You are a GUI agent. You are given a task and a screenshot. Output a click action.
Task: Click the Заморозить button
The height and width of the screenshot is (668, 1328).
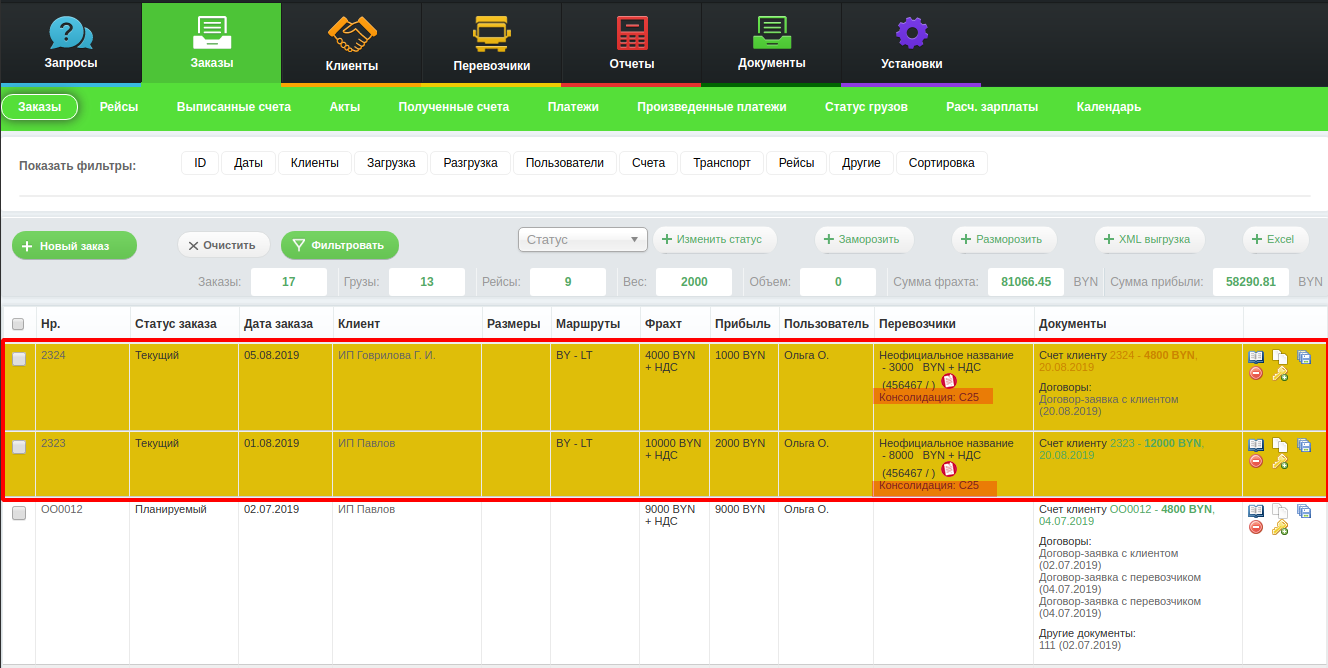864,240
